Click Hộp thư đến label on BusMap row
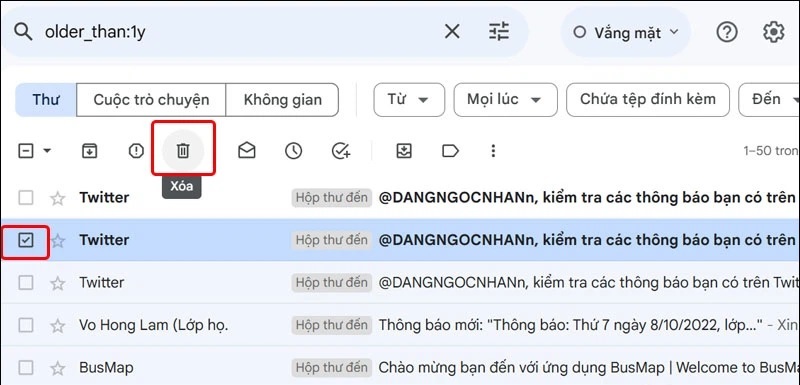Screen dimensions: 800x385 point(332,367)
